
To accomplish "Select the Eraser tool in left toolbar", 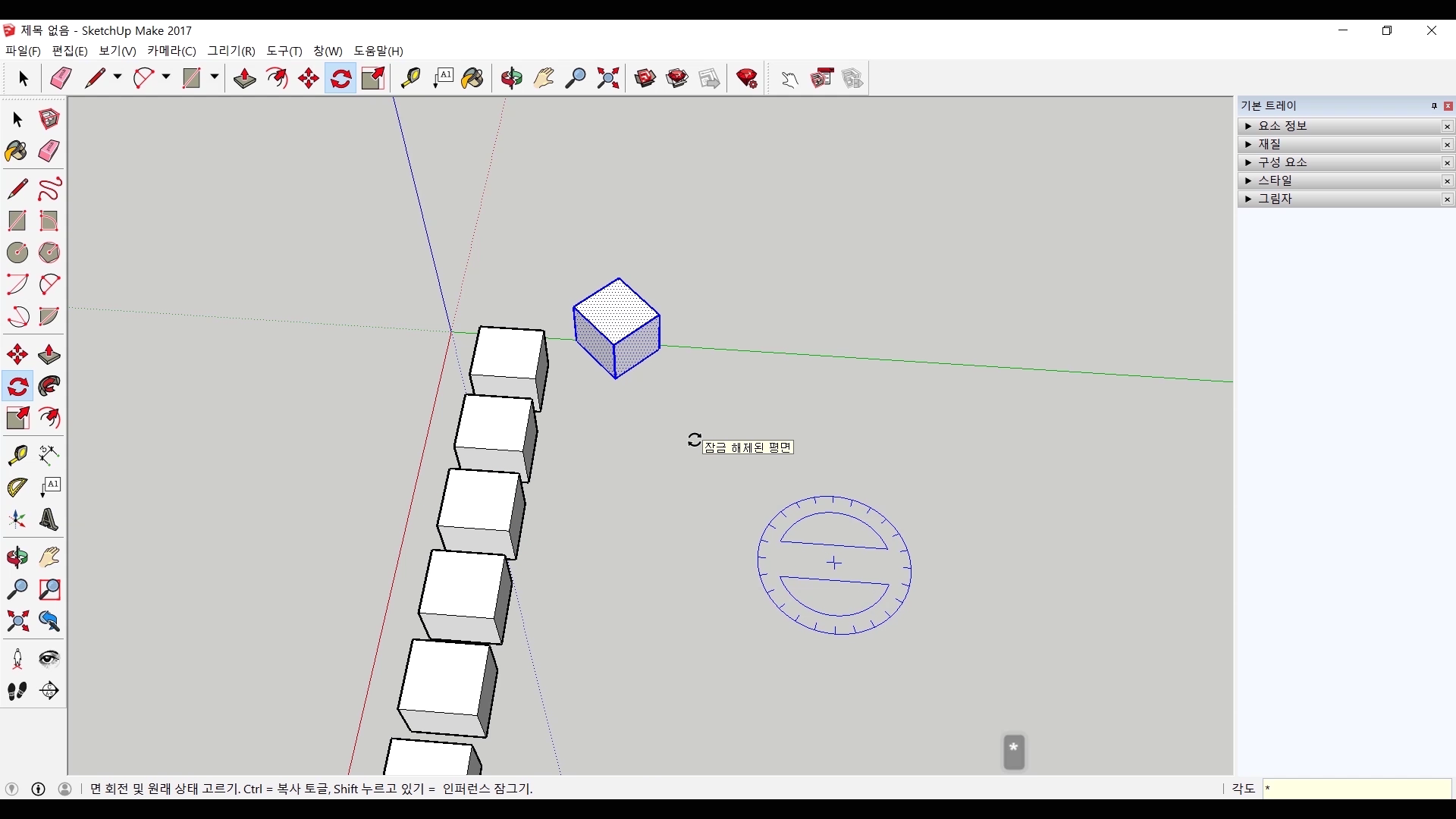I will tap(49, 152).
